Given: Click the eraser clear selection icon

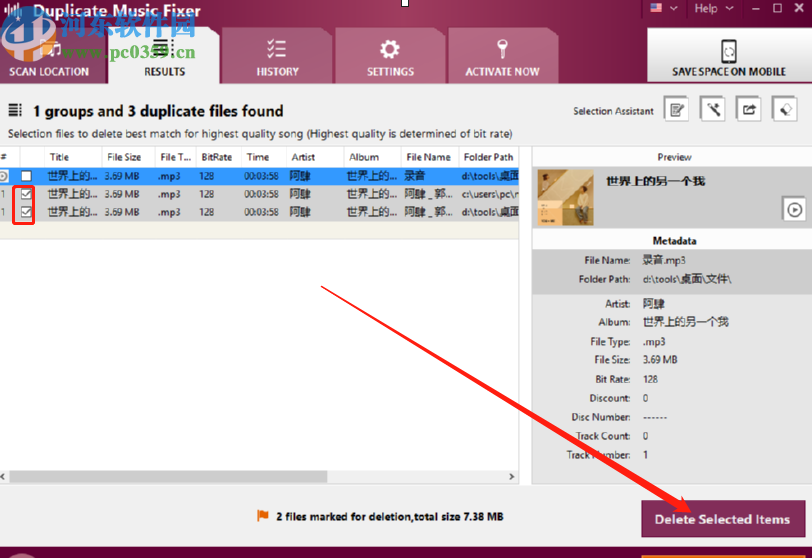Looking at the screenshot, I should pos(785,109).
